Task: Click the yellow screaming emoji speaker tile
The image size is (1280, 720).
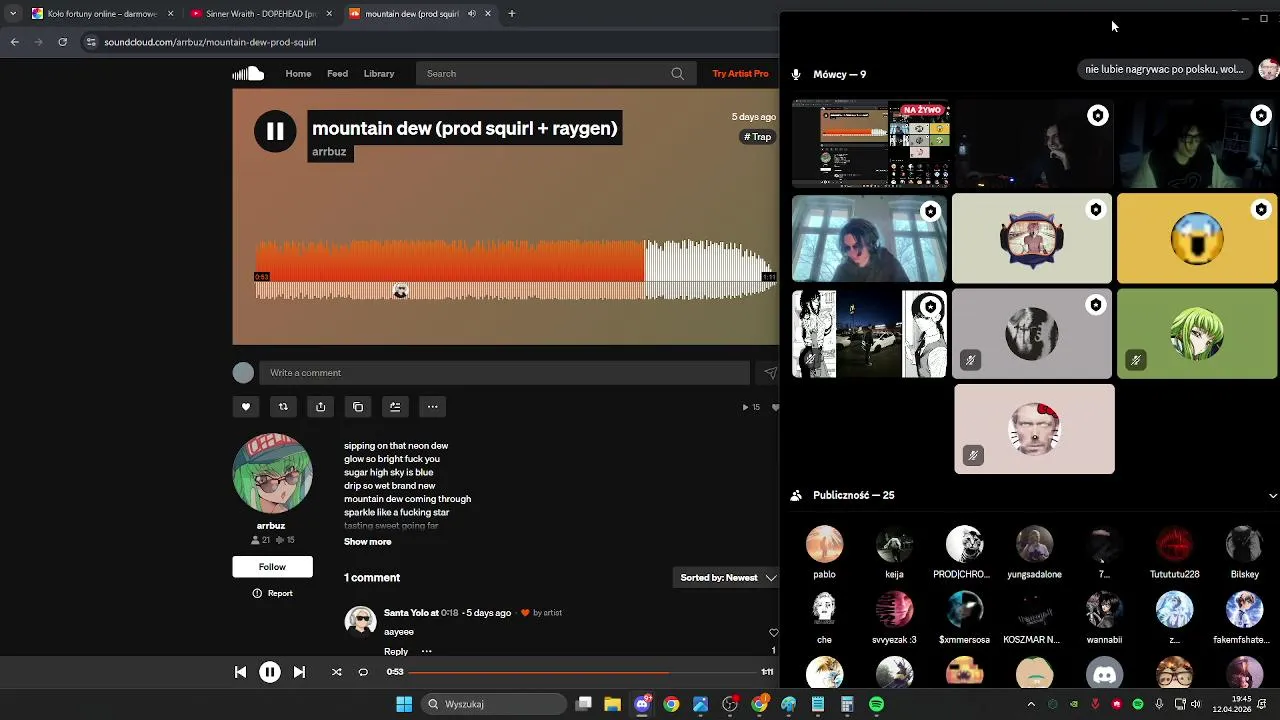Action: pyautogui.click(x=1197, y=238)
